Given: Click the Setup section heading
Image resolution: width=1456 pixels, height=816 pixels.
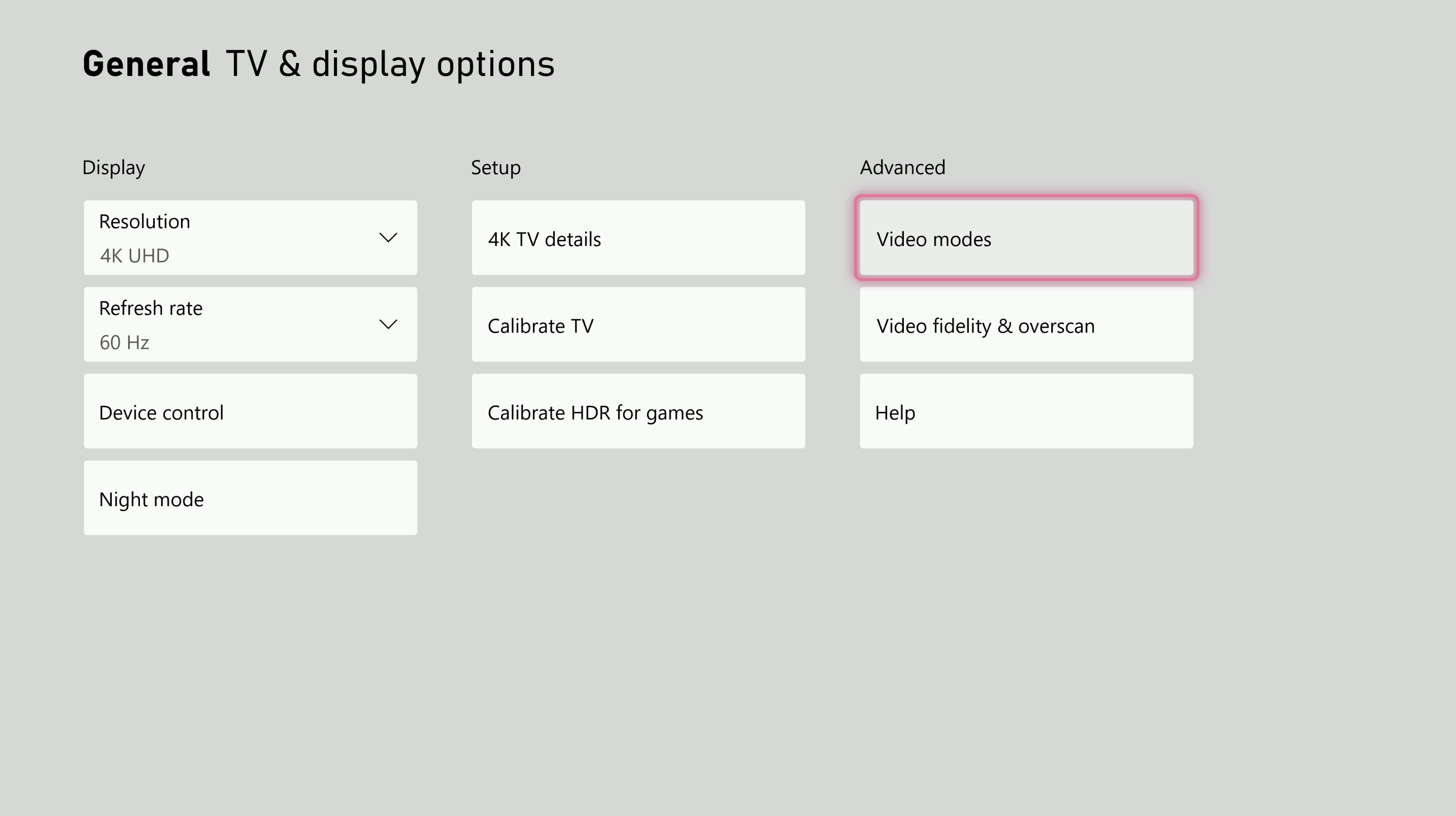Looking at the screenshot, I should coord(495,167).
